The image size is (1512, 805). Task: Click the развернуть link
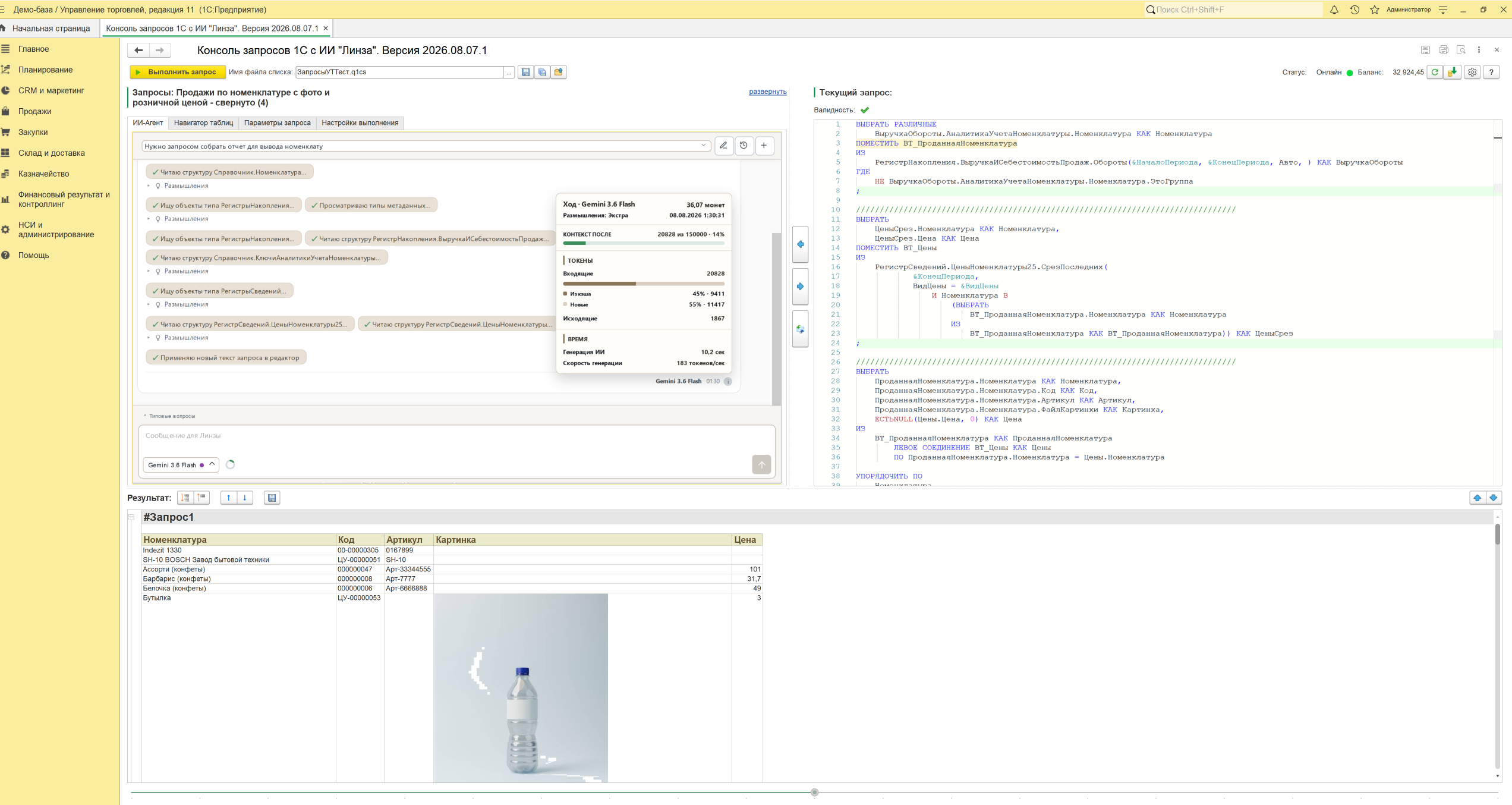pos(767,92)
